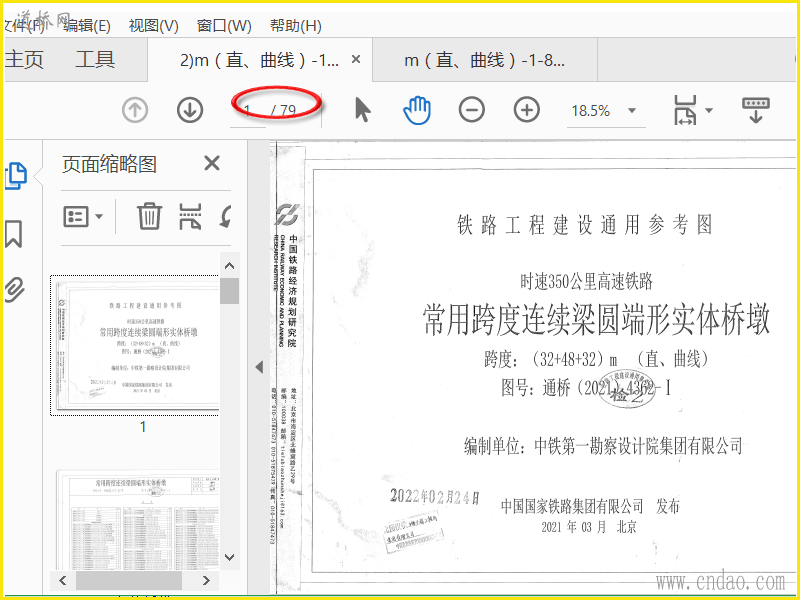Click the page layout icon beside trash
This screenshot has width=800, height=600.
pos(190,216)
